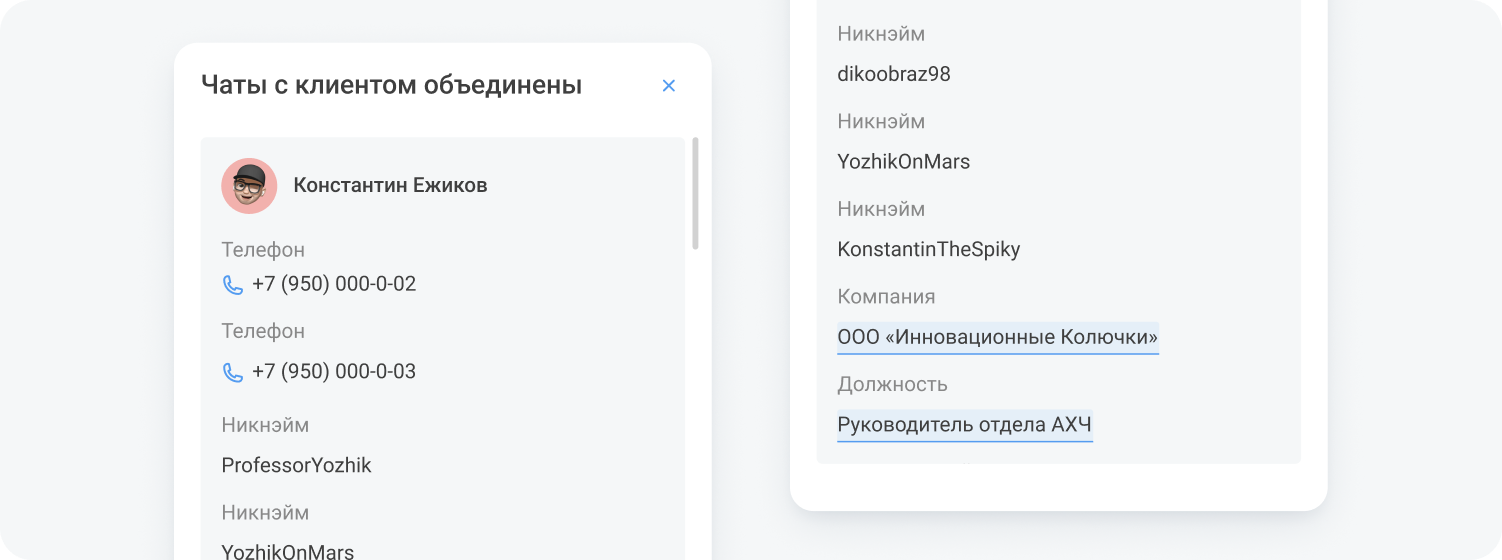Click the first Телефон label
Viewport: 1502px width, 560px height.
click(x=263, y=250)
